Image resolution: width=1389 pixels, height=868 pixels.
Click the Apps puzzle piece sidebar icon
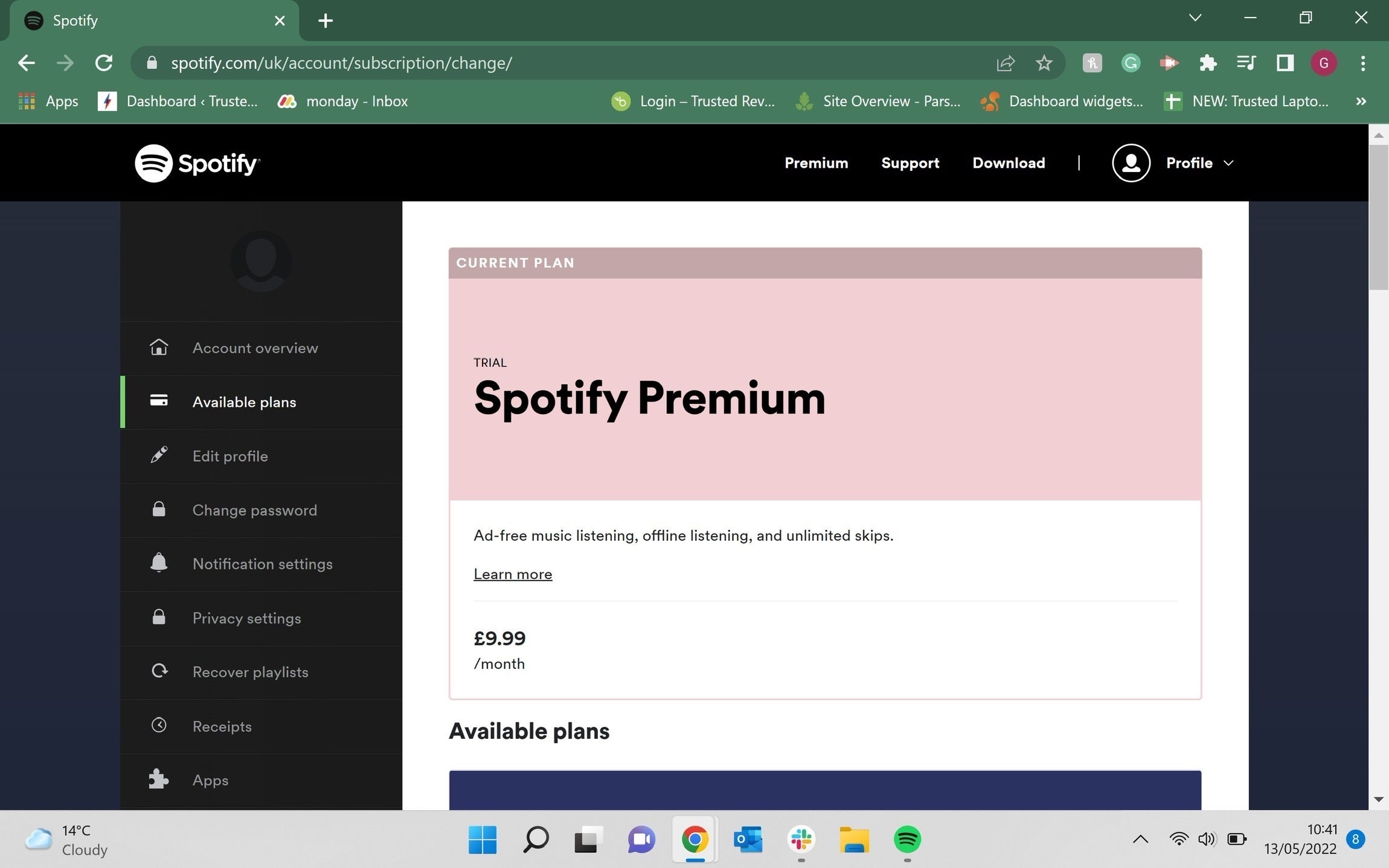[x=159, y=779]
